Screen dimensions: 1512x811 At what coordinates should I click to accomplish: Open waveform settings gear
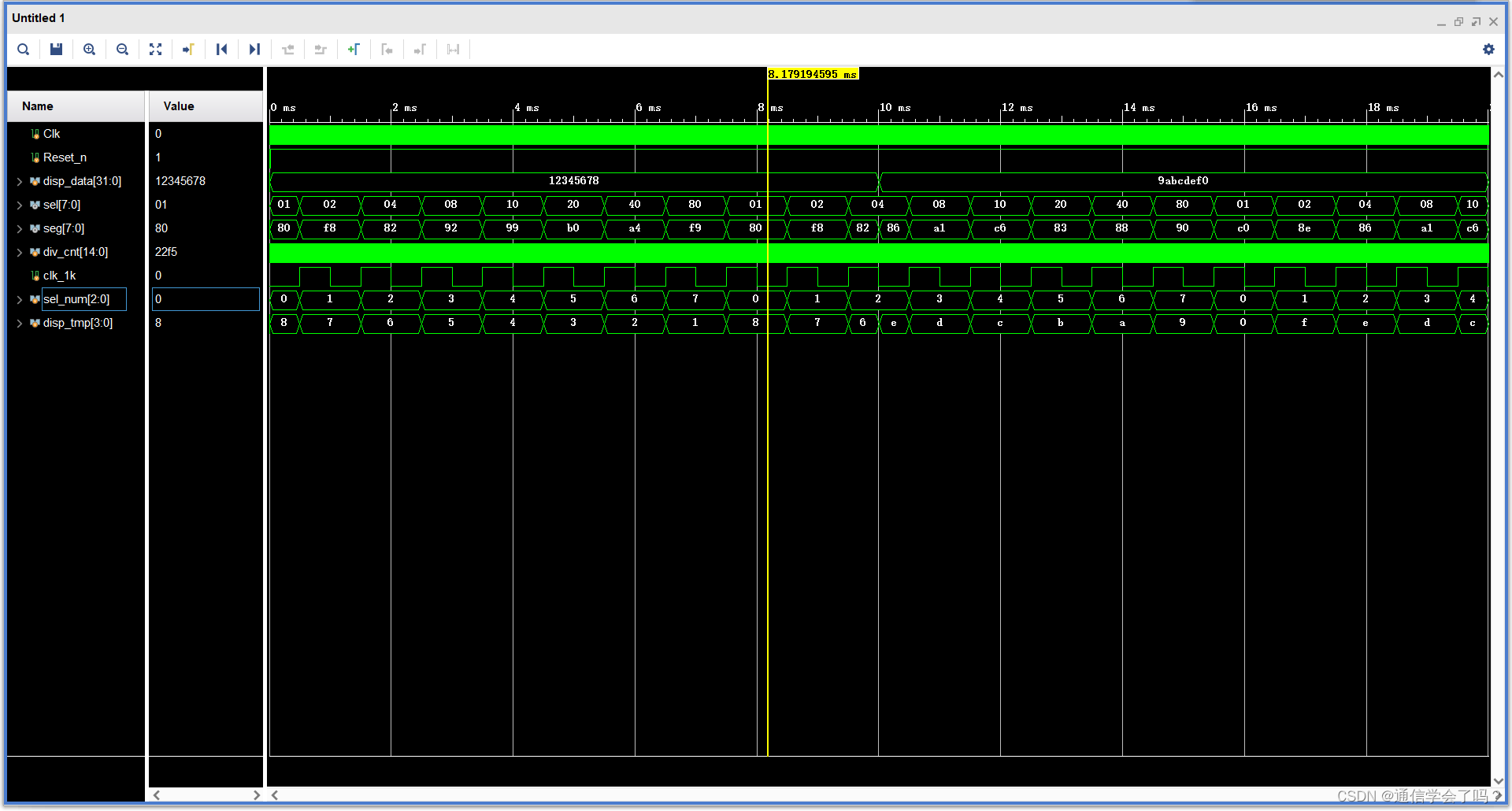[1488, 50]
